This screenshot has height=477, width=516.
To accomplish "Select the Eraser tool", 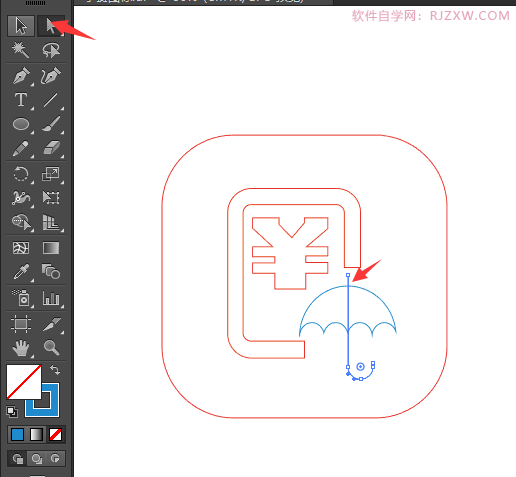I will coord(51,148).
